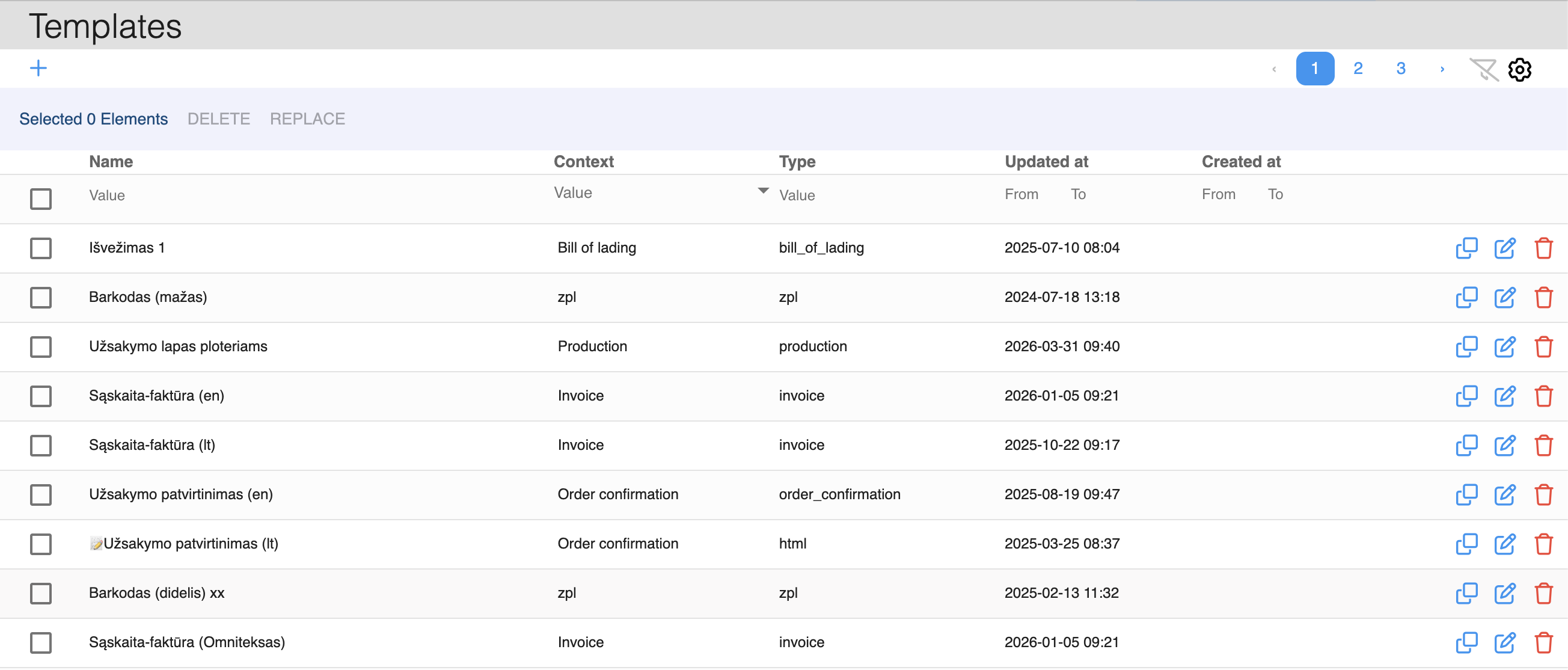Select all rows with header checkbox
1568x670 pixels.
click(x=41, y=198)
